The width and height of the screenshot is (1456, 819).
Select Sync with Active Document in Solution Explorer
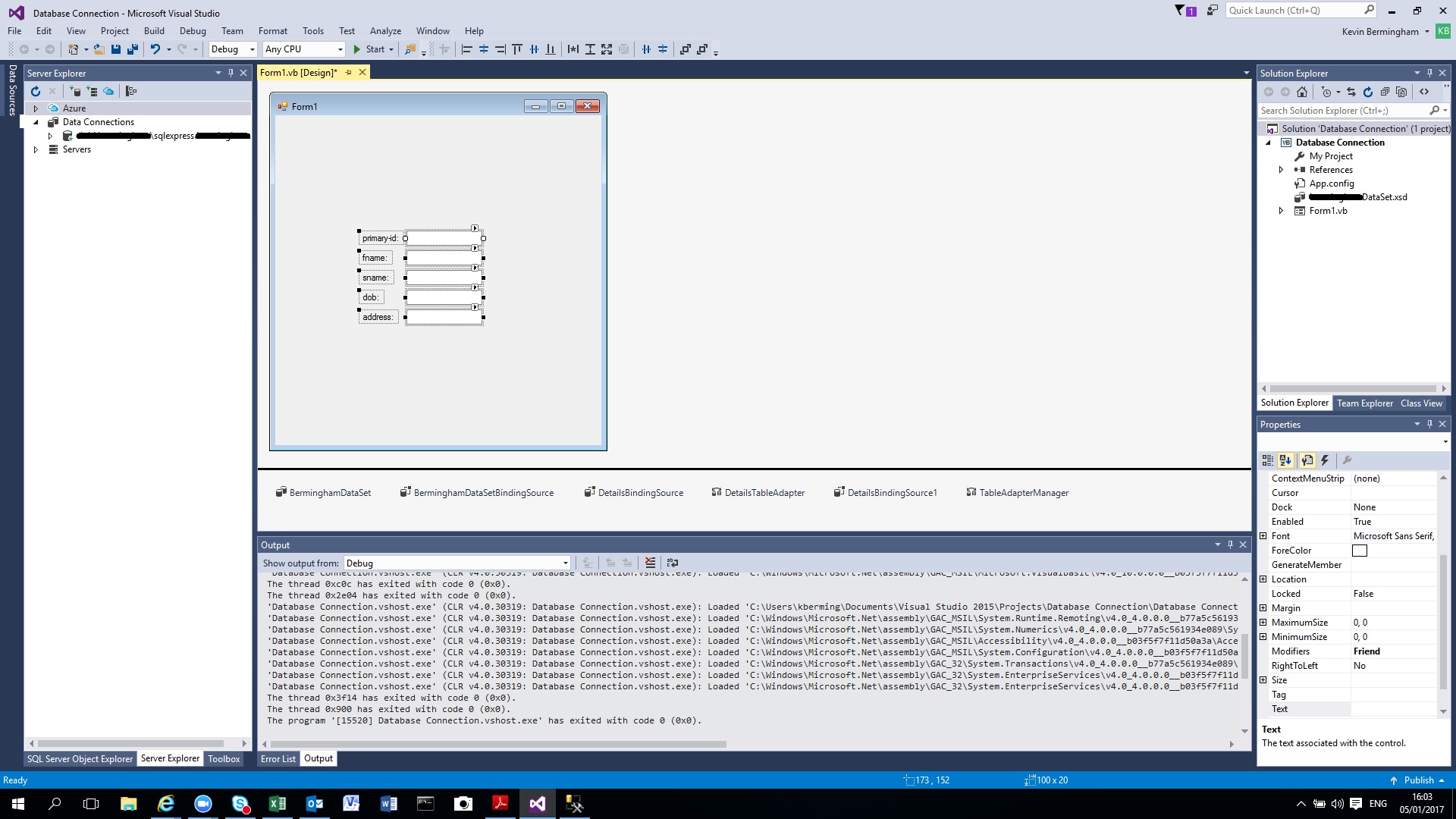(1351, 92)
